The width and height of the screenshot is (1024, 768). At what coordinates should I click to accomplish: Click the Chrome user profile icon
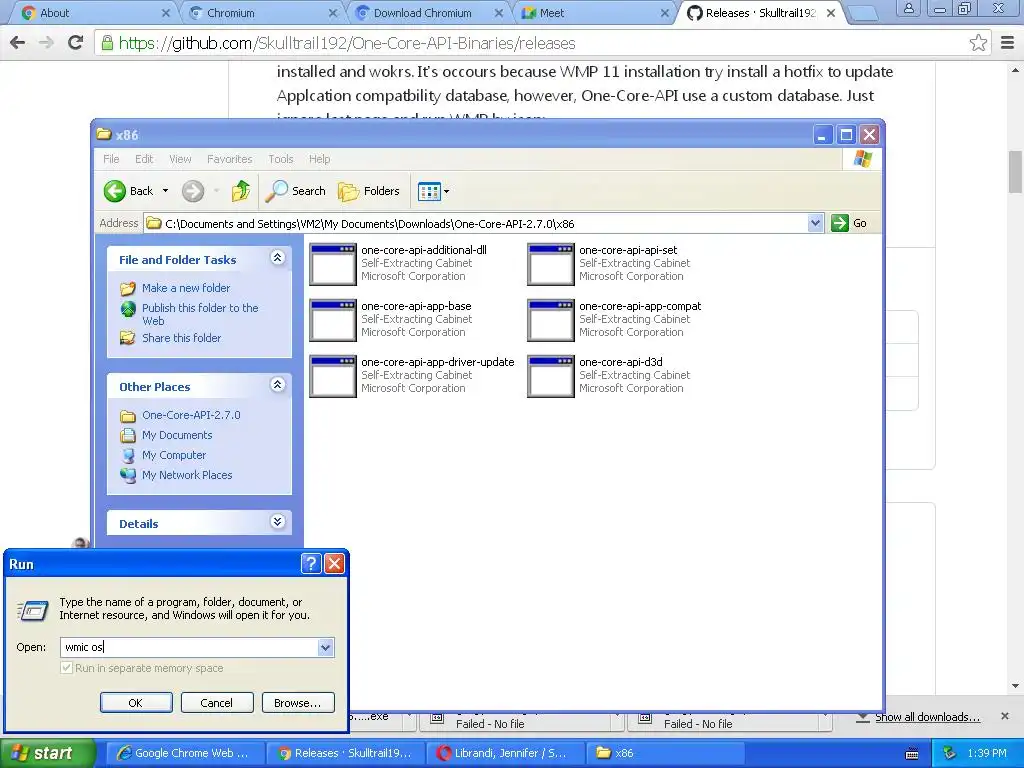(x=908, y=8)
